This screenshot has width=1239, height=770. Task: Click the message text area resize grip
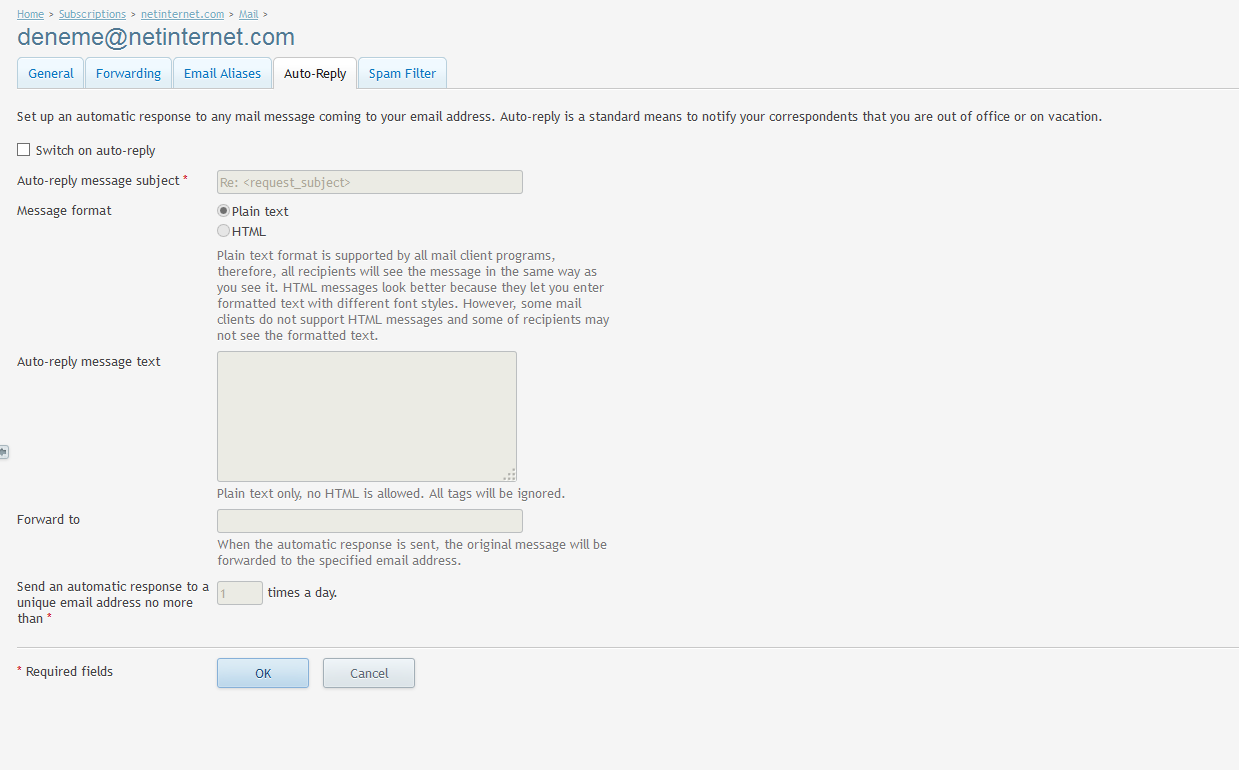coord(510,475)
